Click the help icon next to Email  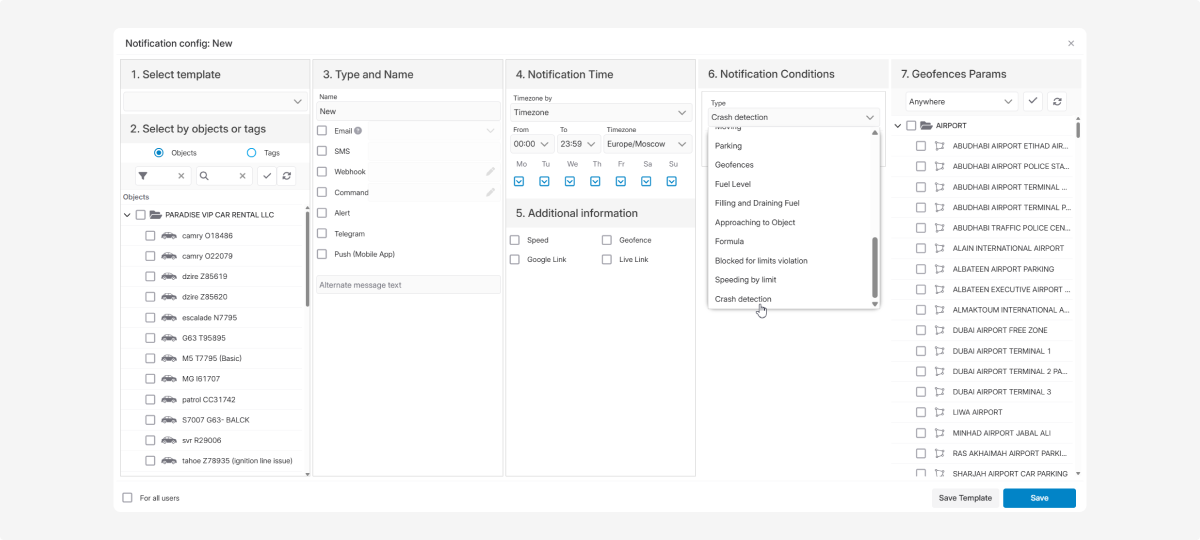[x=358, y=131]
